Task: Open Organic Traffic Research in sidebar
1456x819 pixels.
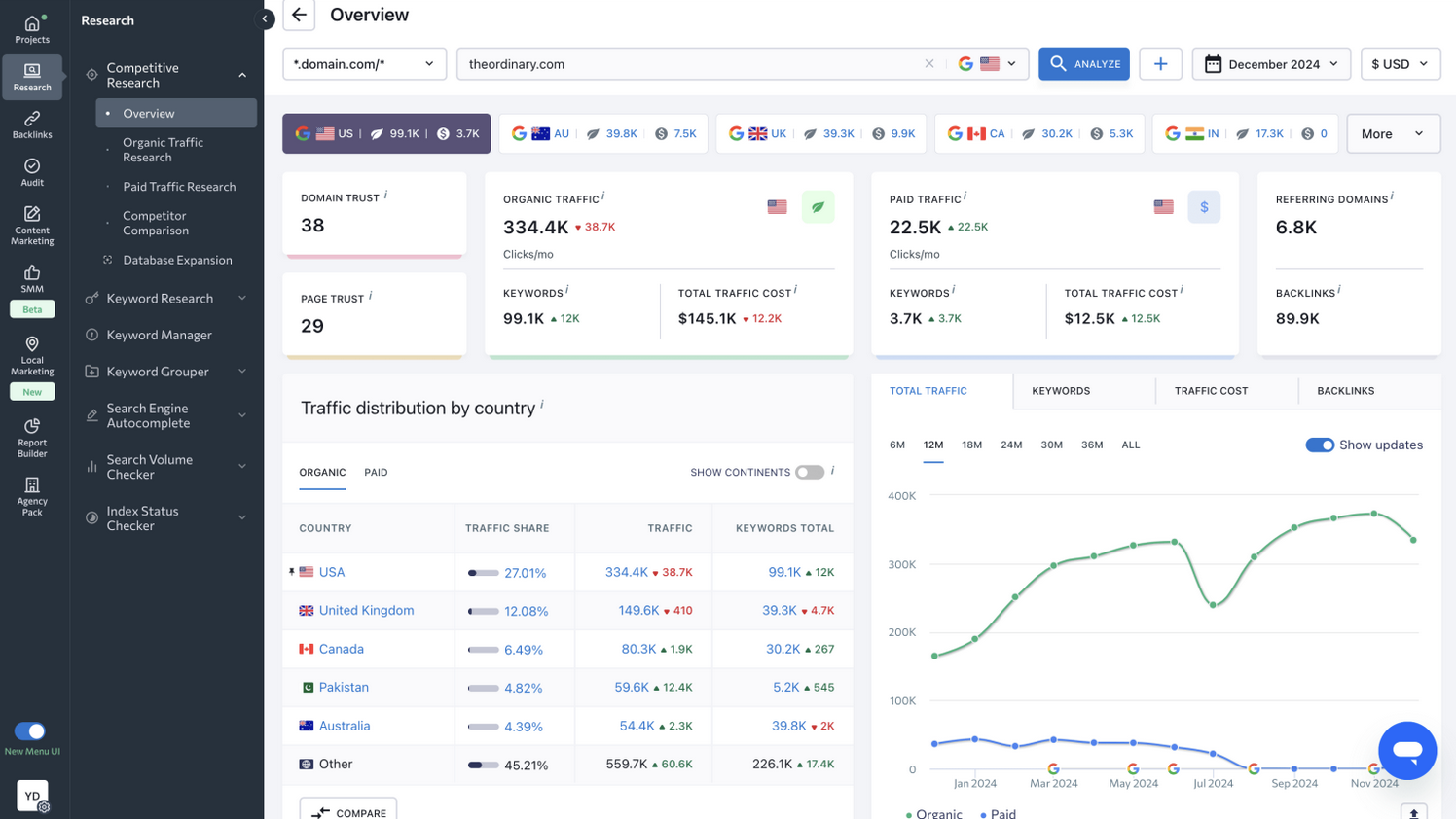Action: click(164, 150)
